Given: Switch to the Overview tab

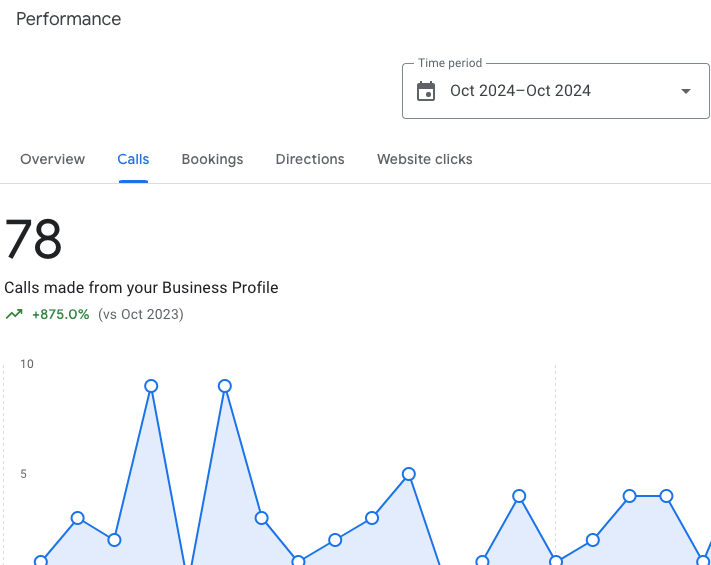Looking at the screenshot, I should tap(52, 159).
